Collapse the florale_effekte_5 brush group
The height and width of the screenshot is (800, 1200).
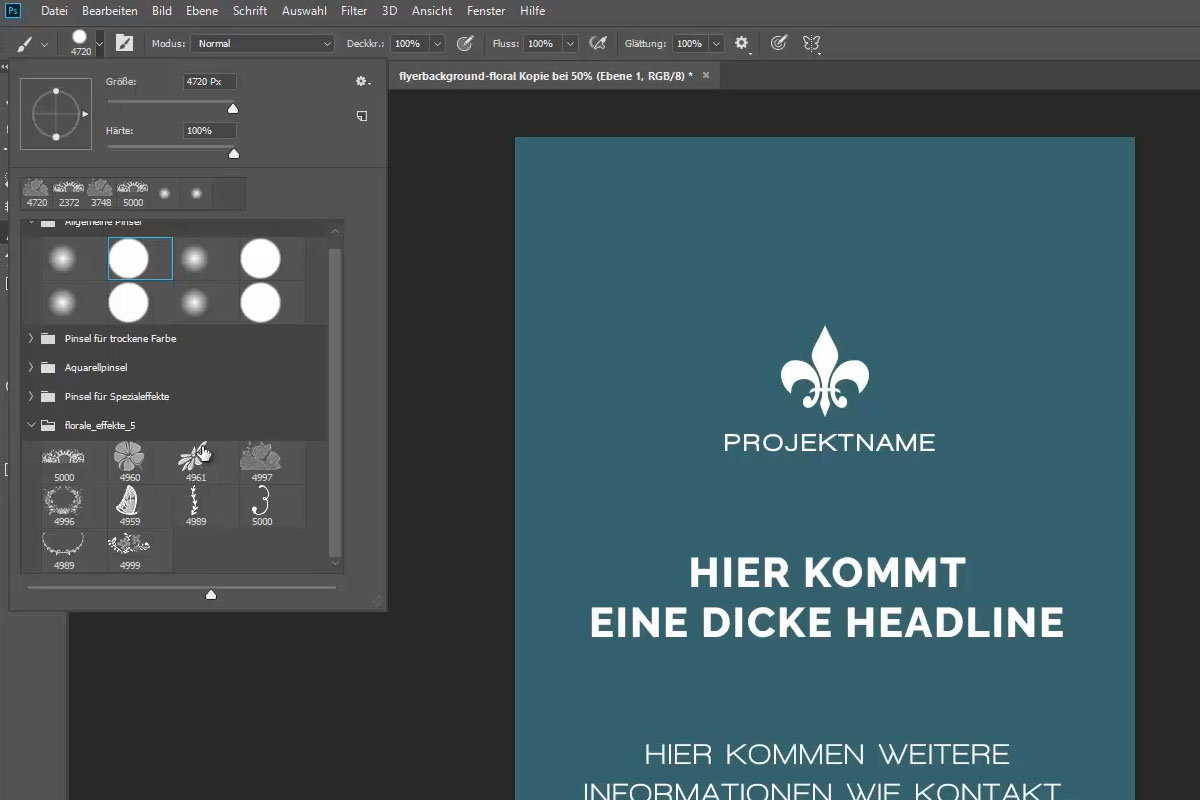(x=31, y=425)
